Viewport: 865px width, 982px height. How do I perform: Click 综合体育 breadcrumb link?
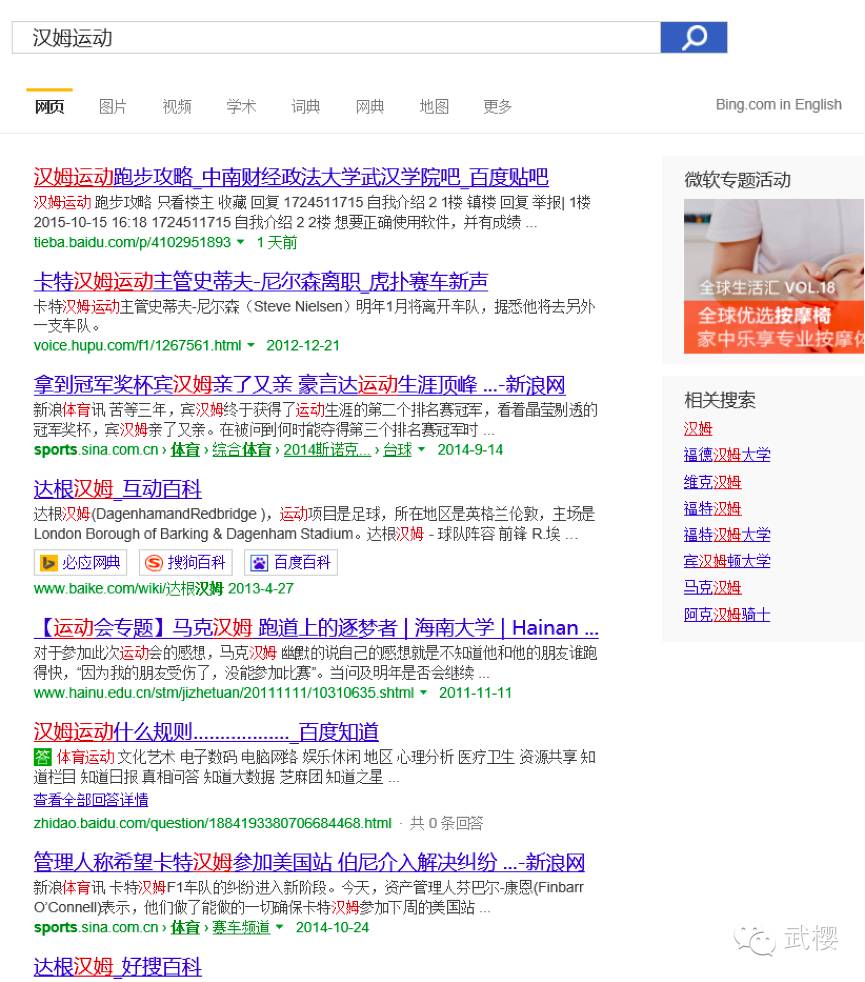(242, 450)
